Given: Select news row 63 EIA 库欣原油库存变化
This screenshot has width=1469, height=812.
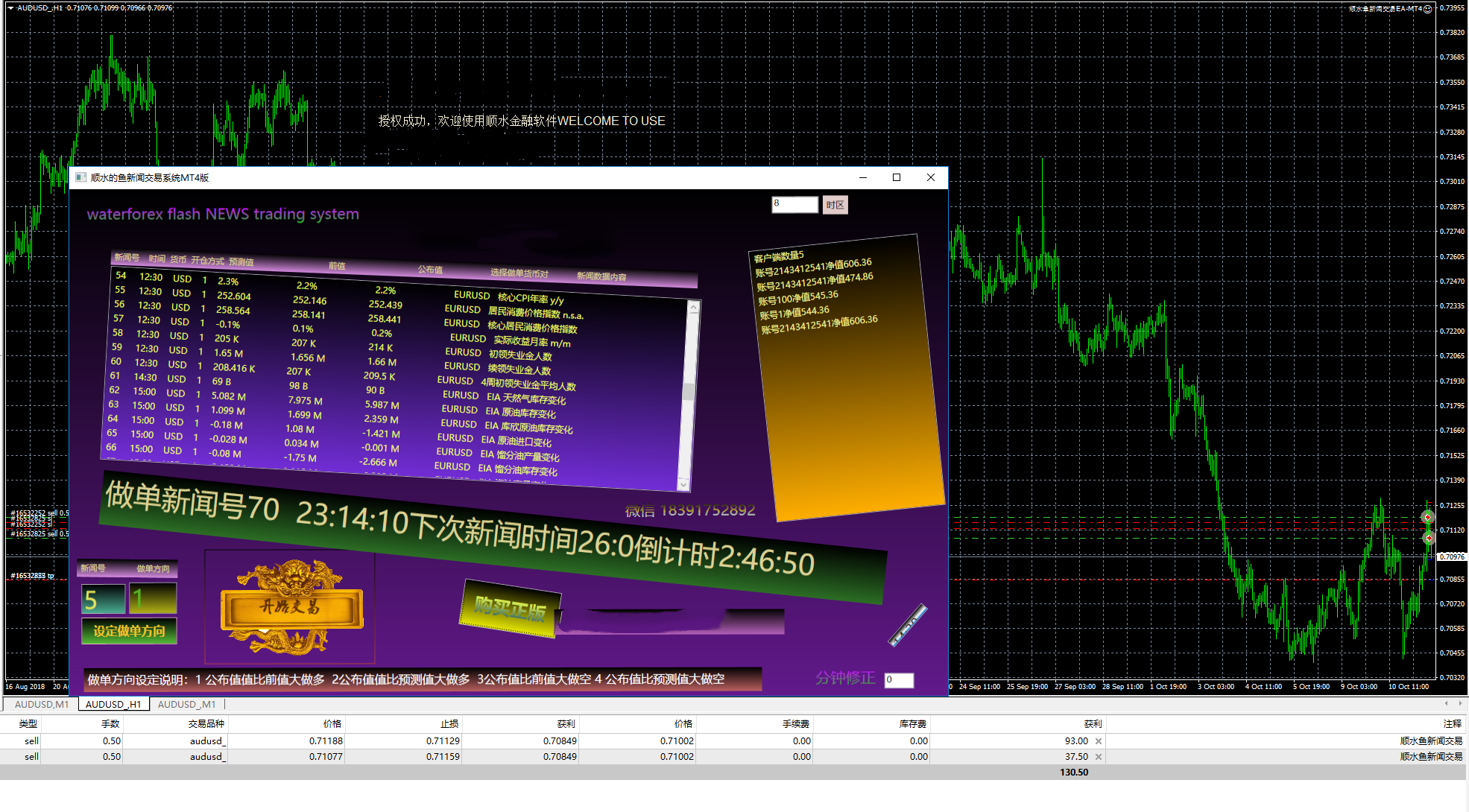Looking at the screenshot, I should 339,416.
